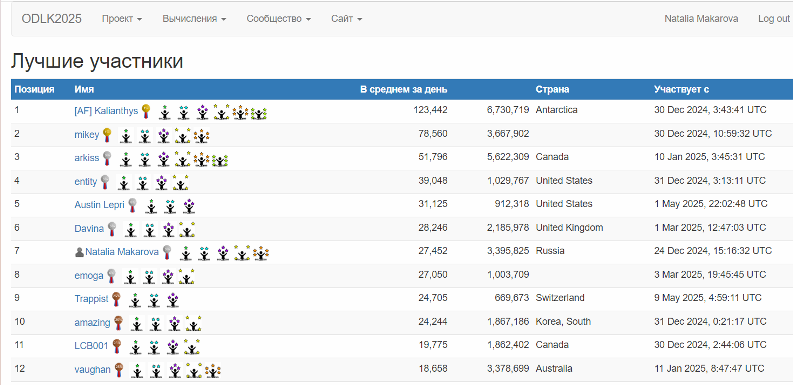
Task: Click the В среднем за день column header
Action: [x=404, y=90]
